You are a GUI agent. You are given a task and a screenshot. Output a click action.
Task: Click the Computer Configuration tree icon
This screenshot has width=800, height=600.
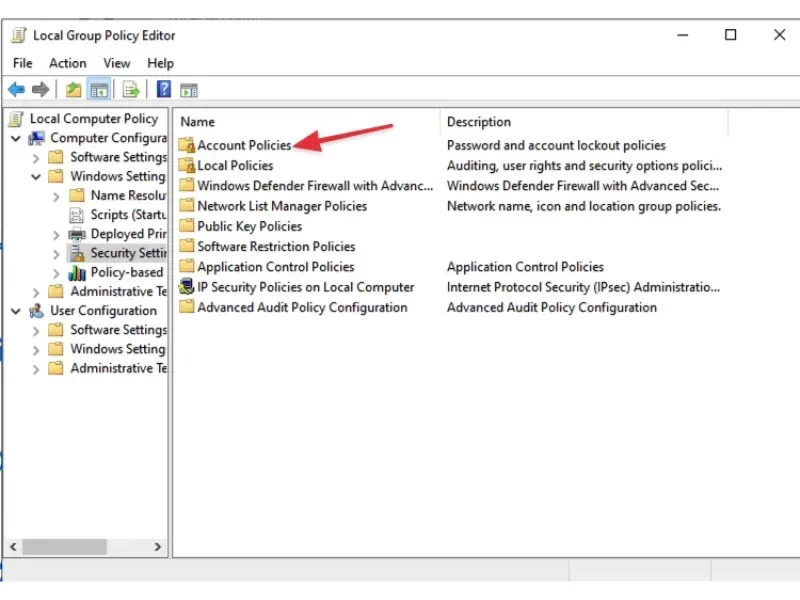(x=36, y=138)
